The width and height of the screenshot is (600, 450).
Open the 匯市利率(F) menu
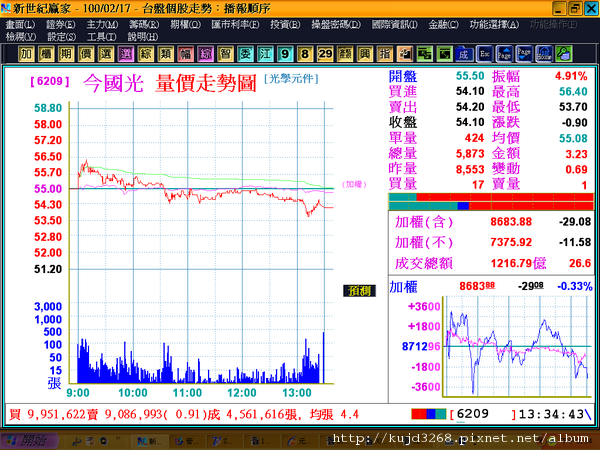(235, 24)
